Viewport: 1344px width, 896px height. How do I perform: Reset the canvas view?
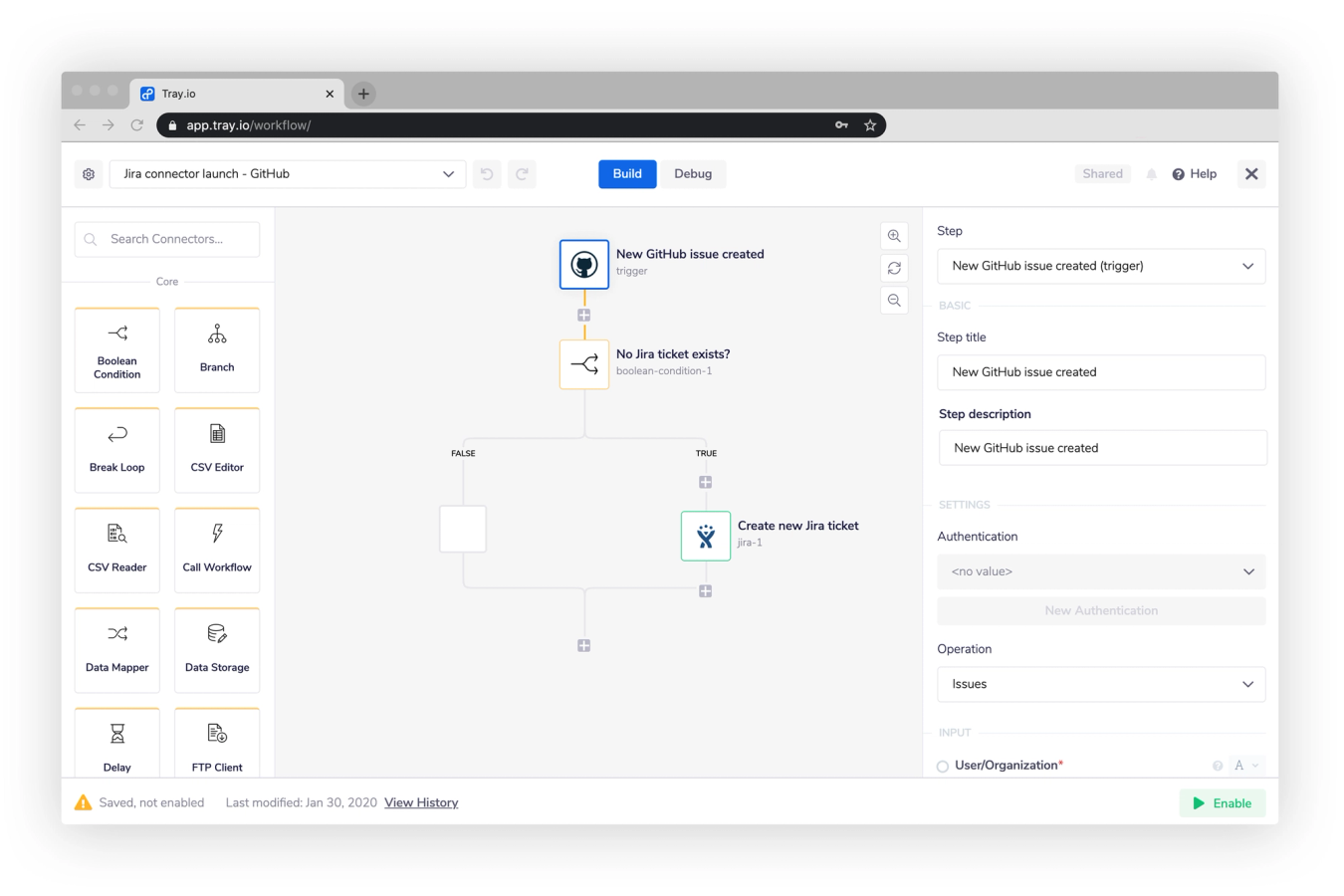click(x=894, y=269)
